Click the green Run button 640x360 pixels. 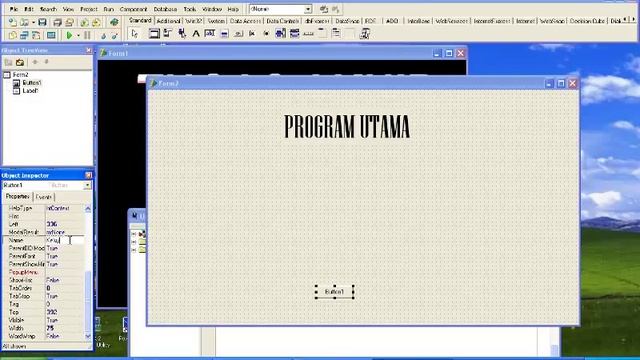click(x=69, y=36)
